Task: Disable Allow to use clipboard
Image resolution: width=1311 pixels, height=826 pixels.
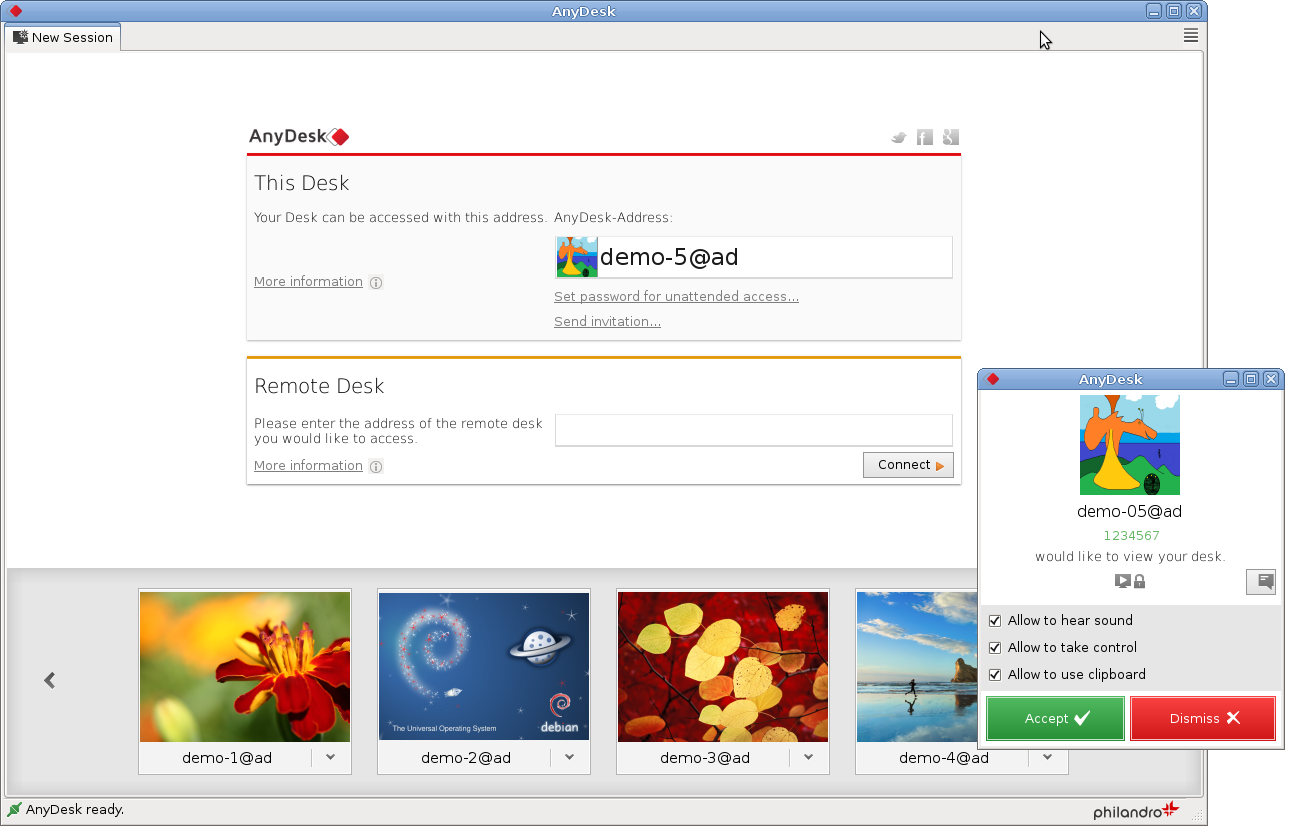Action: [x=995, y=675]
